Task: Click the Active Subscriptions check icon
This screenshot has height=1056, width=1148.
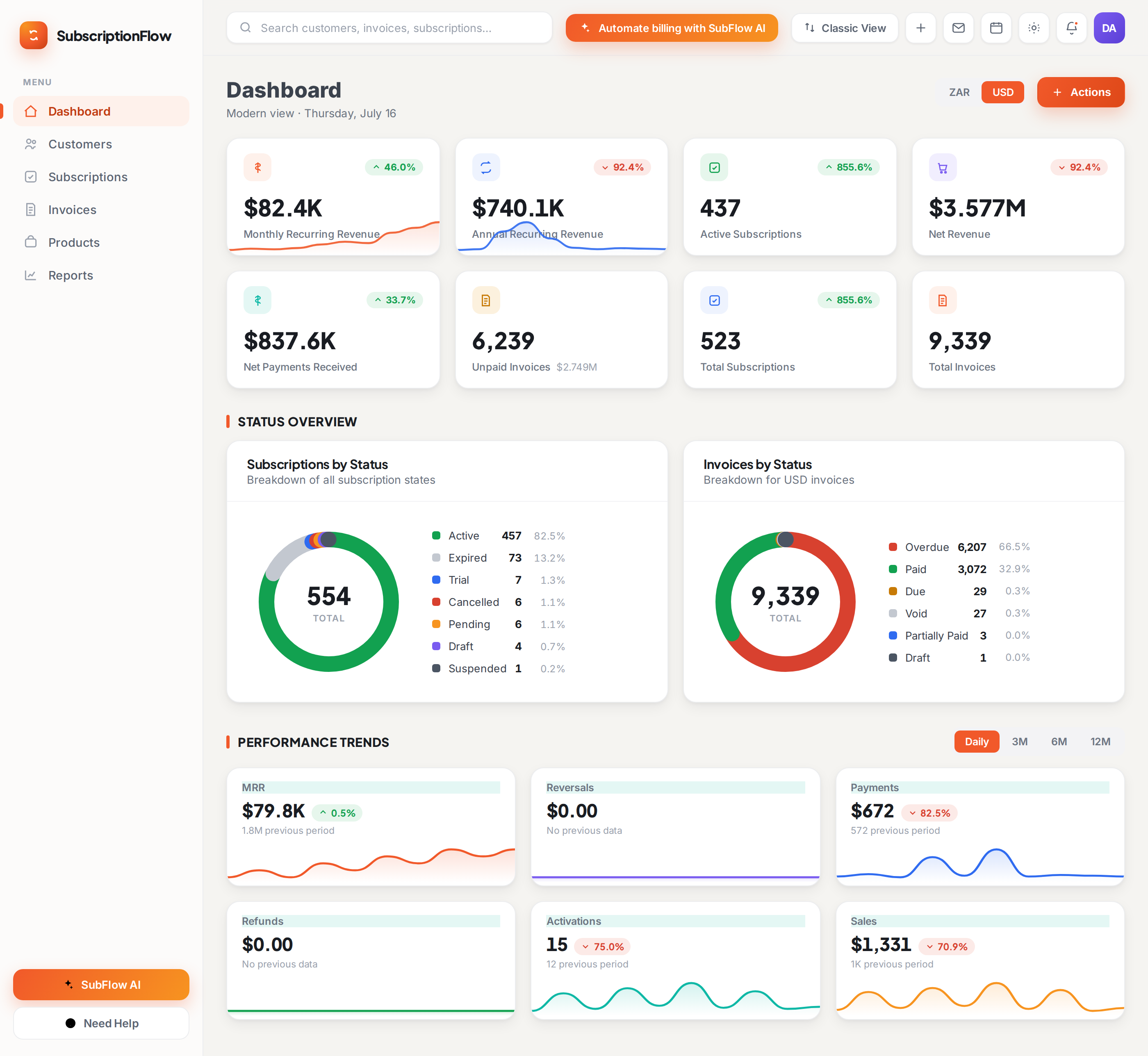Action: [714, 167]
